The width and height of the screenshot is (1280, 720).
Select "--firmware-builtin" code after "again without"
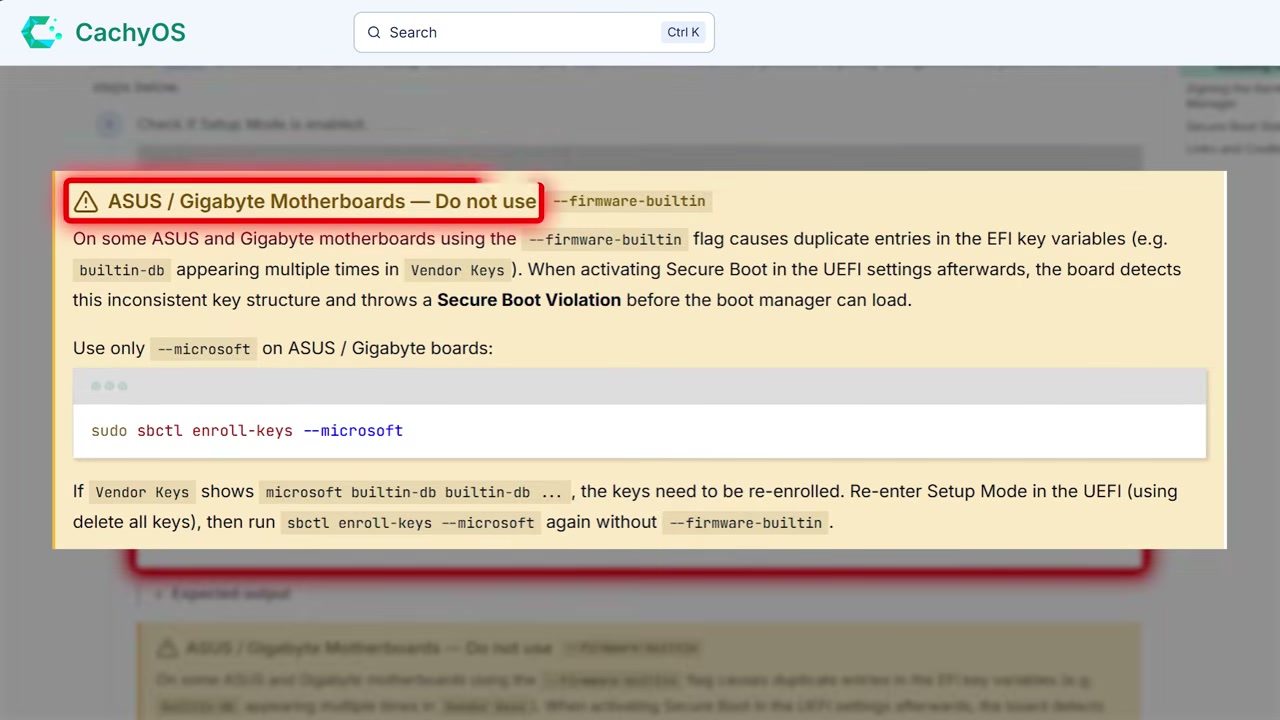click(746, 523)
